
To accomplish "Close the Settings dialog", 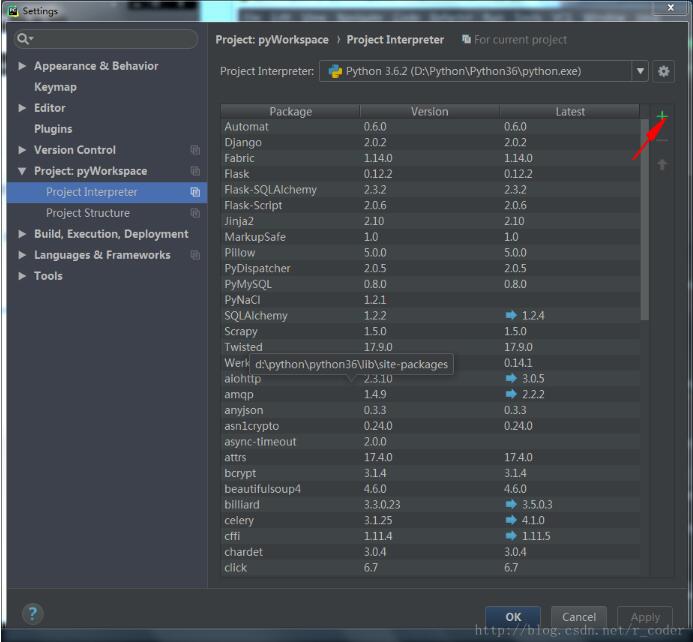I will (670, 8).
